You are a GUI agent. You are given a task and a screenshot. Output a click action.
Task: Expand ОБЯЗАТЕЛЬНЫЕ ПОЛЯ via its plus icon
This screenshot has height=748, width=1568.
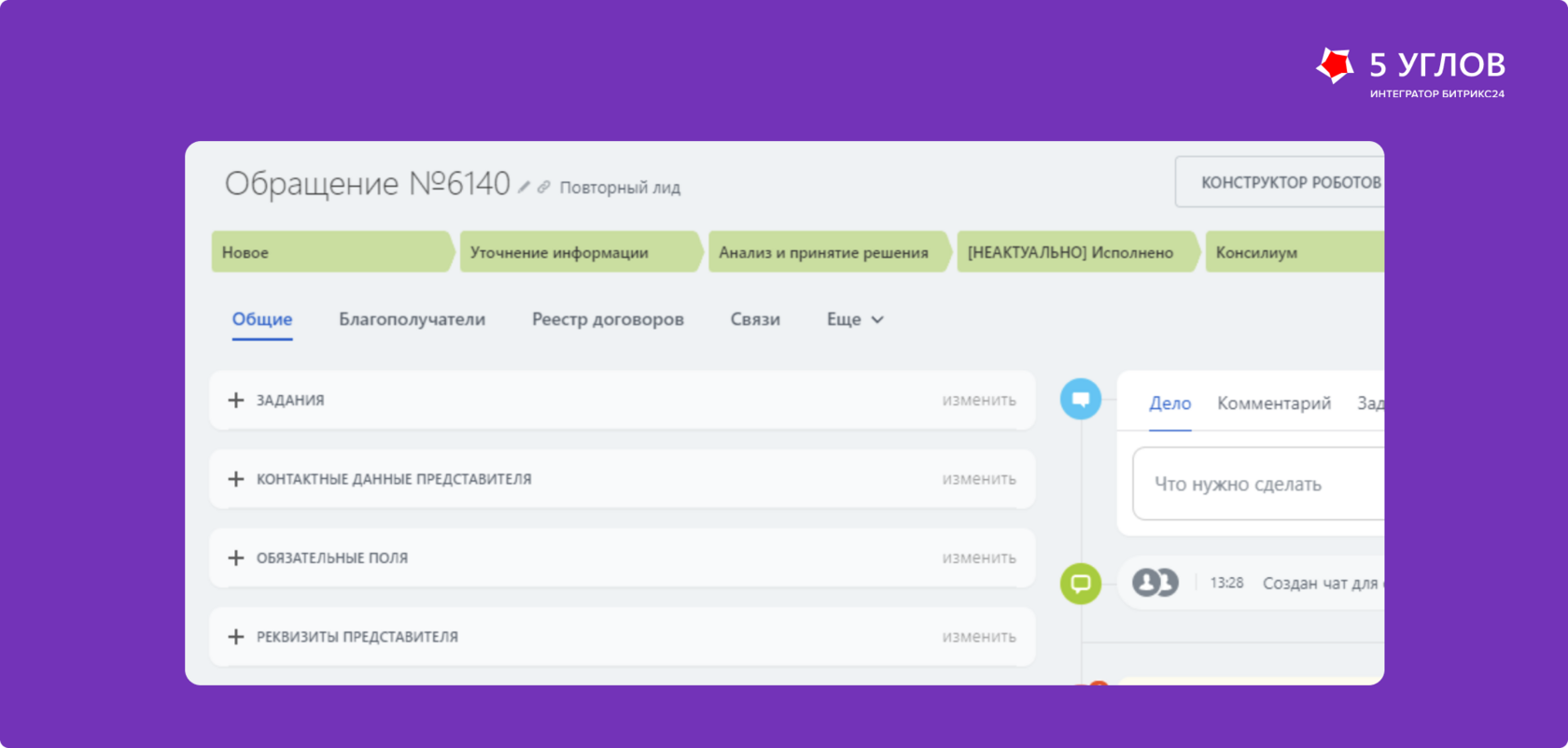tap(236, 557)
